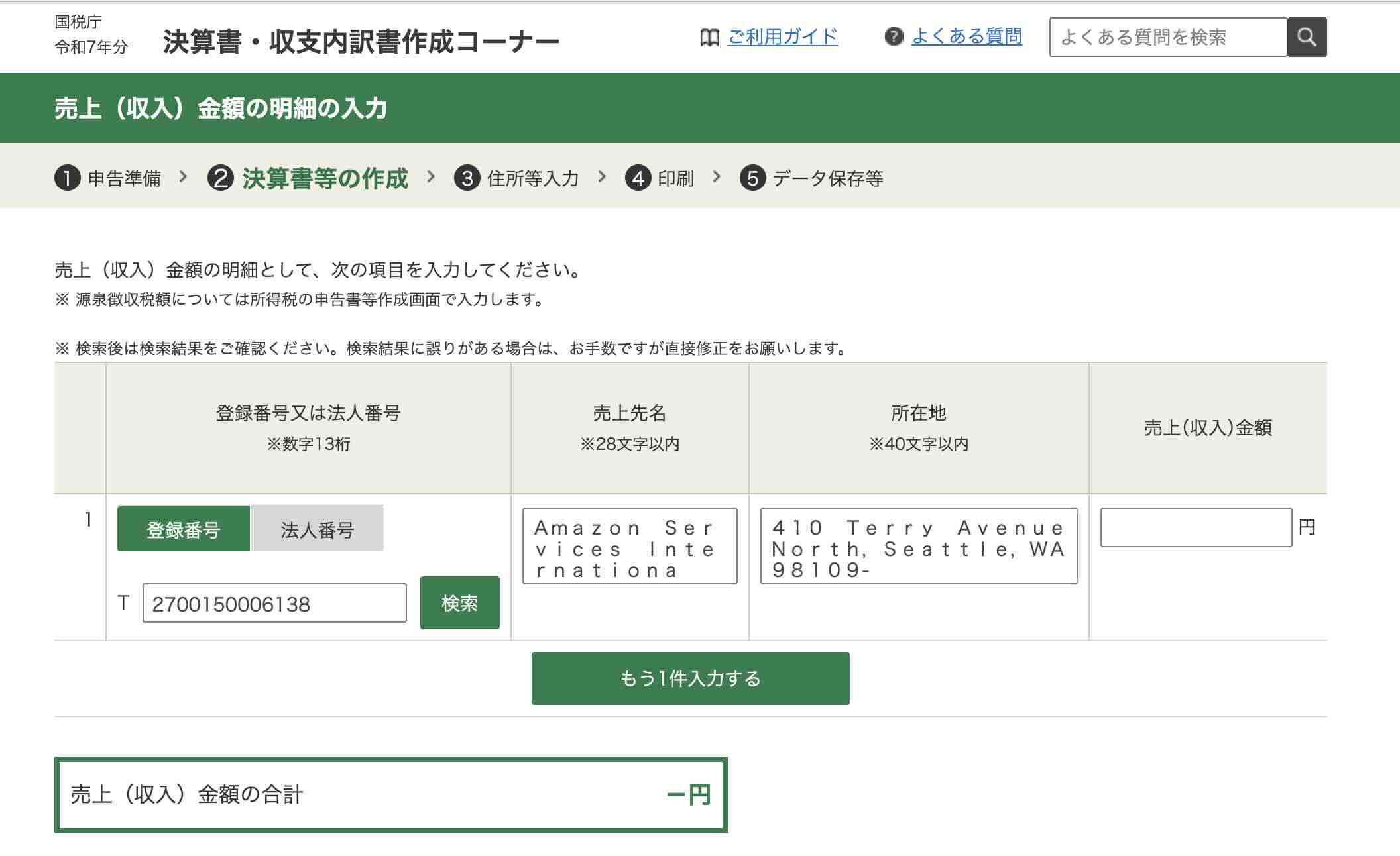Click step 2 circle icon 決算書等の作成
This screenshot has height=856, width=1400.
(x=220, y=178)
